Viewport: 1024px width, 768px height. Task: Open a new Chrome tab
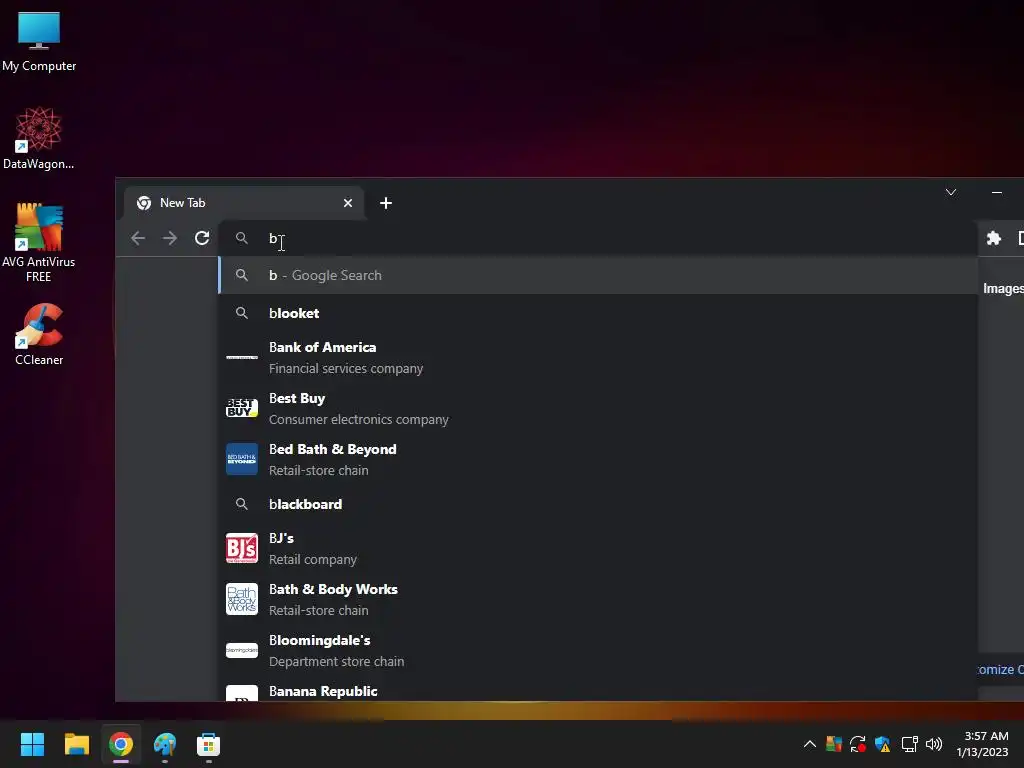pyautogui.click(x=386, y=203)
